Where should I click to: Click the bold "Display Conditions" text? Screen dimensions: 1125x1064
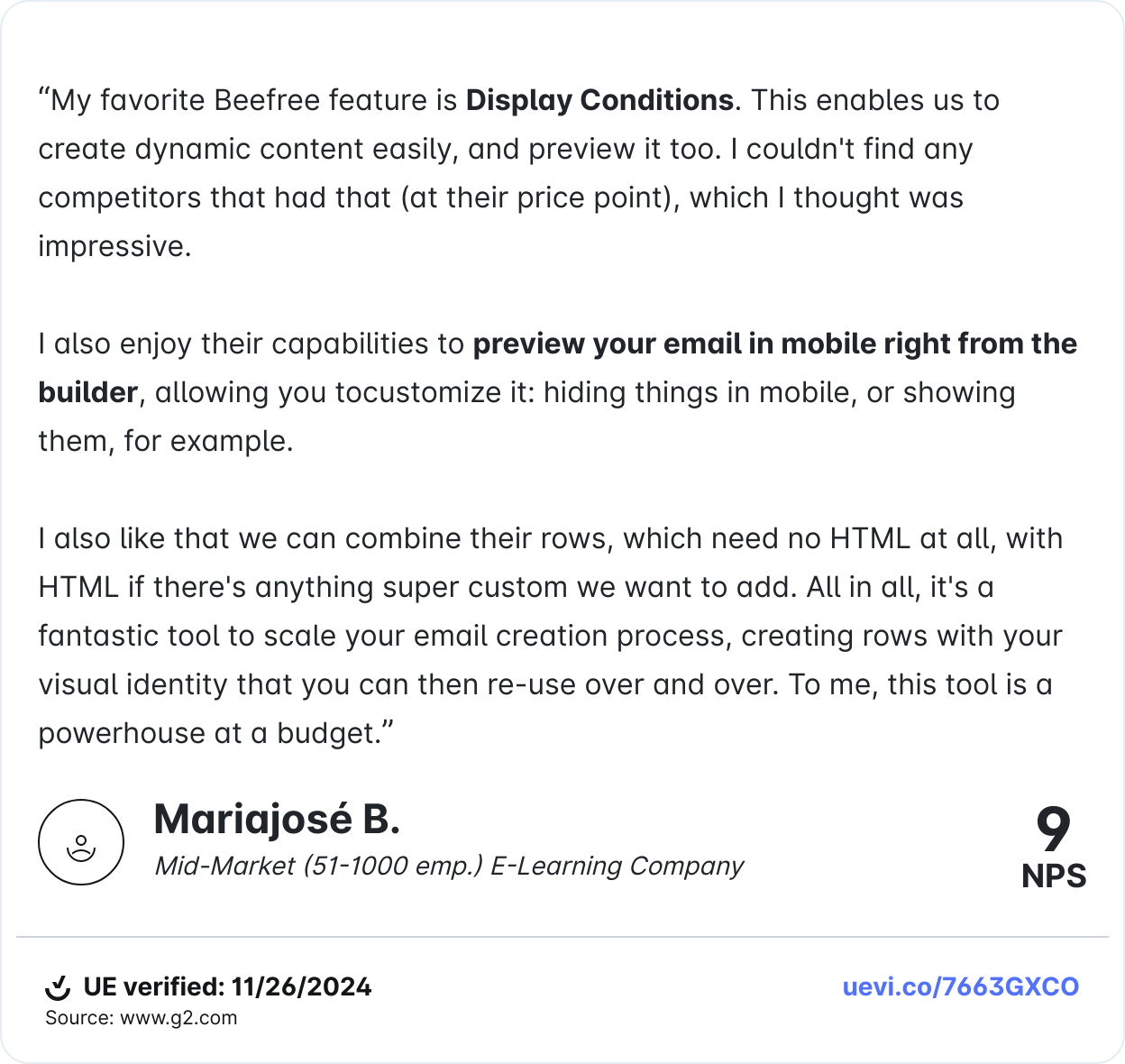599,100
